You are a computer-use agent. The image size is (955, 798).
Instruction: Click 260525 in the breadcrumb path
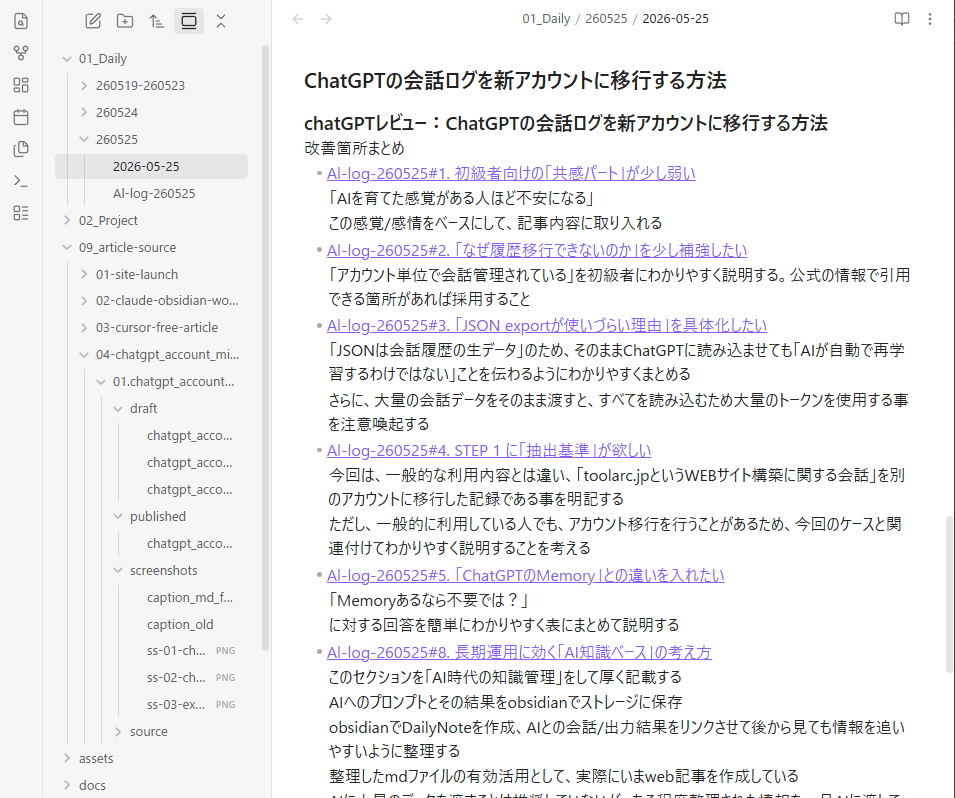pyautogui.click(x=606, y=19)
